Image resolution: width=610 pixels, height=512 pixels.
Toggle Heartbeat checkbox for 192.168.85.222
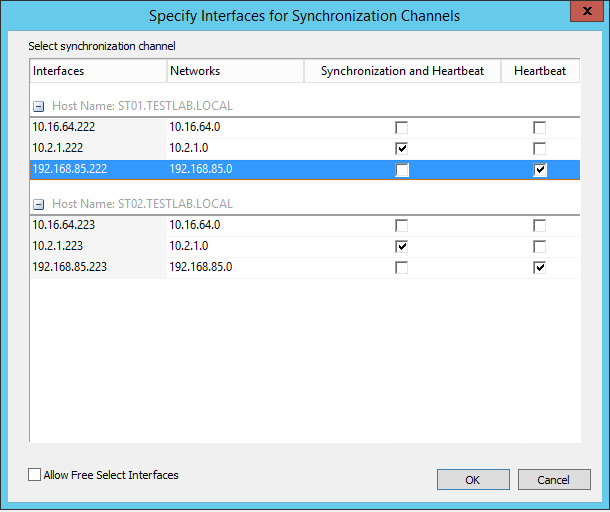click(x=540, y=170)
